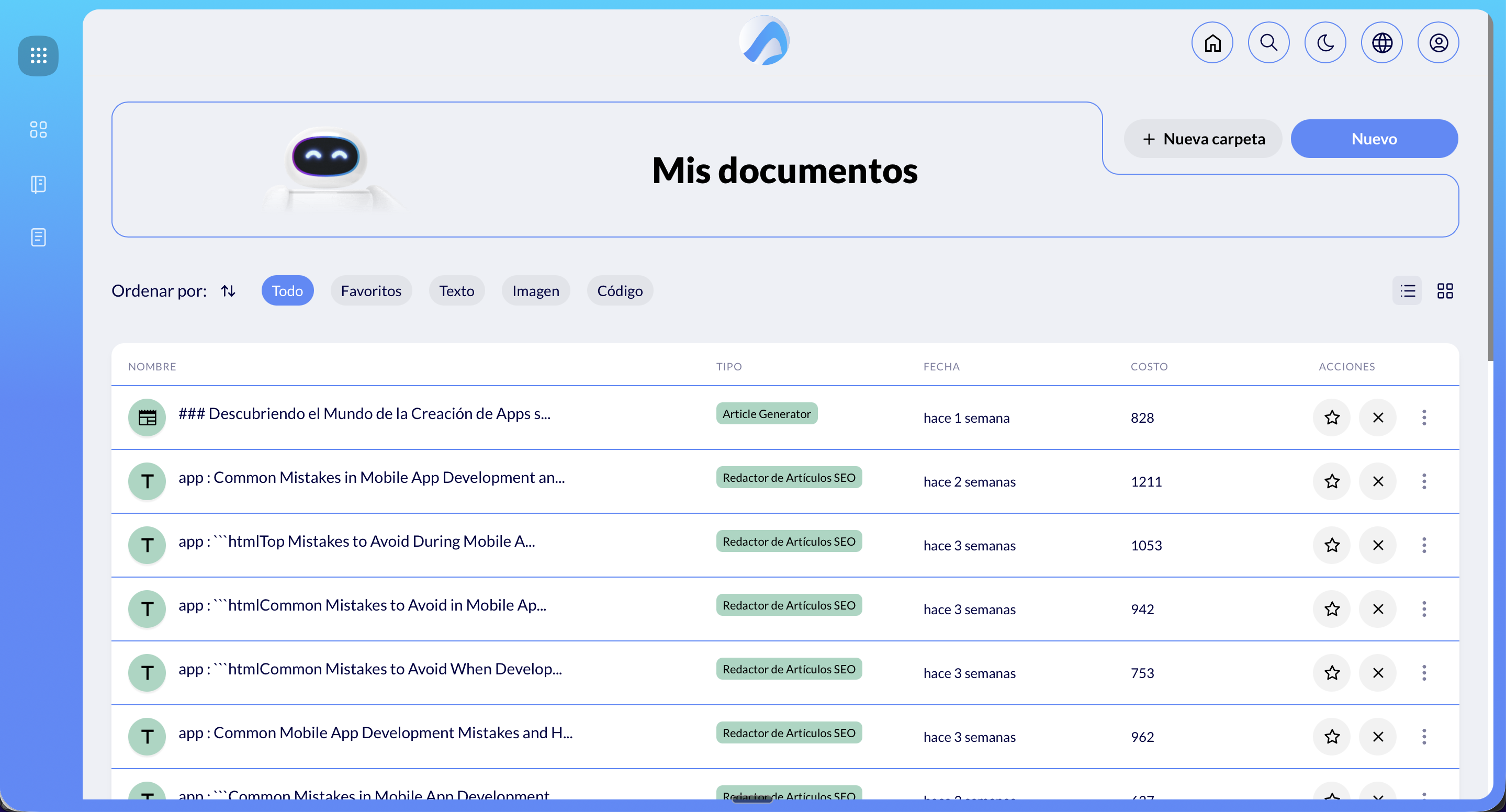Screen dimensions: 1506x812
Task: Open the documents icon in sidebar
Action: tap(38, 238)
